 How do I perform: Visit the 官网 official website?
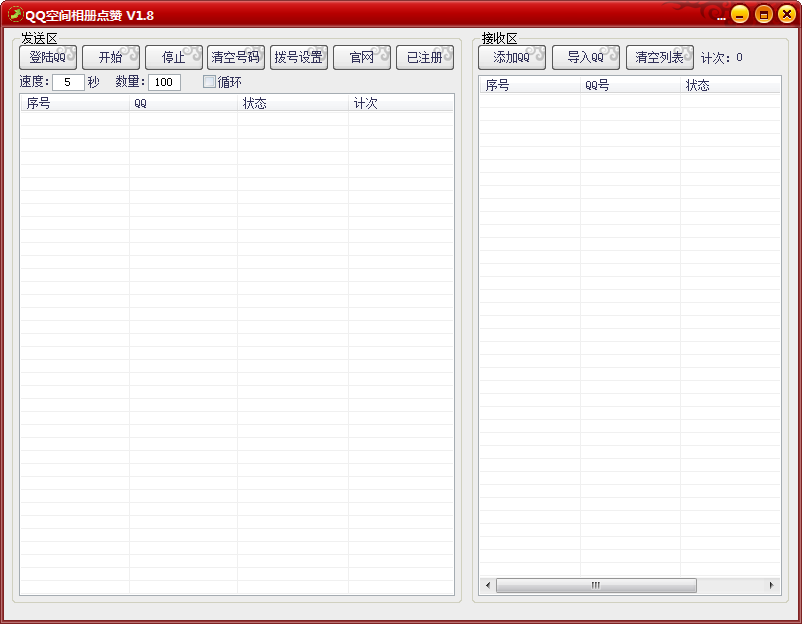pos(362,57)
